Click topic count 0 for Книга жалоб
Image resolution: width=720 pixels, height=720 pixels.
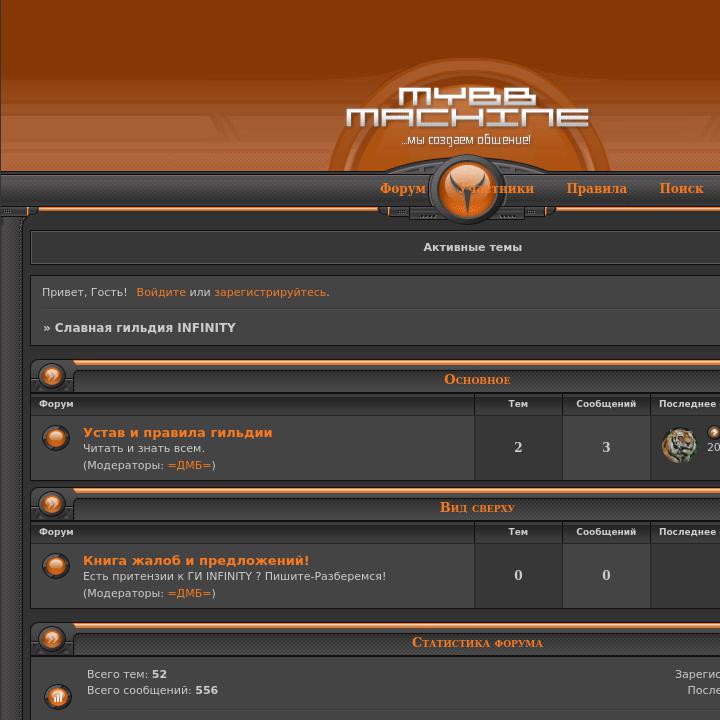[518, 575]
